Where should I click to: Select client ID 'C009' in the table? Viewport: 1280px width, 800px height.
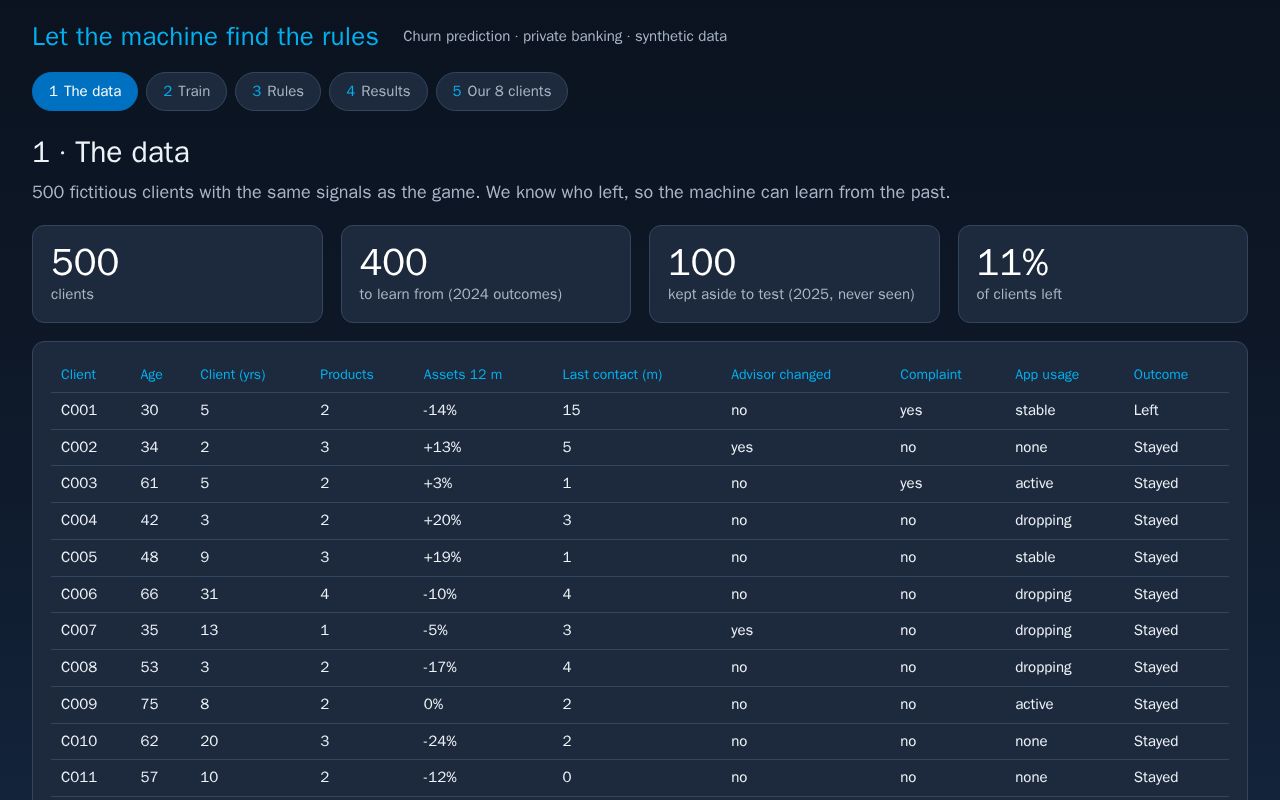click(79, 704)
